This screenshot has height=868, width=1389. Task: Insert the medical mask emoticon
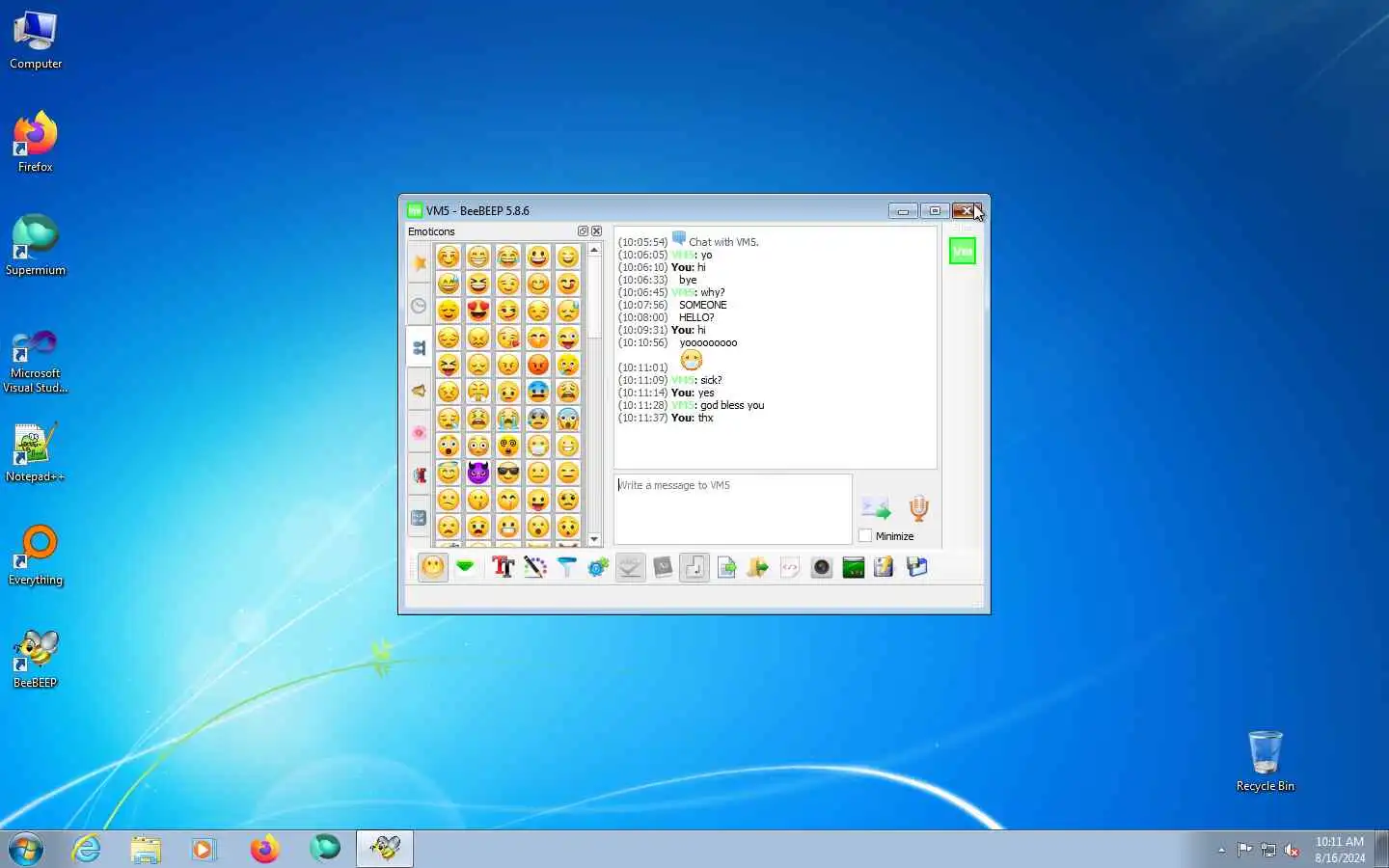click(538, 446)
